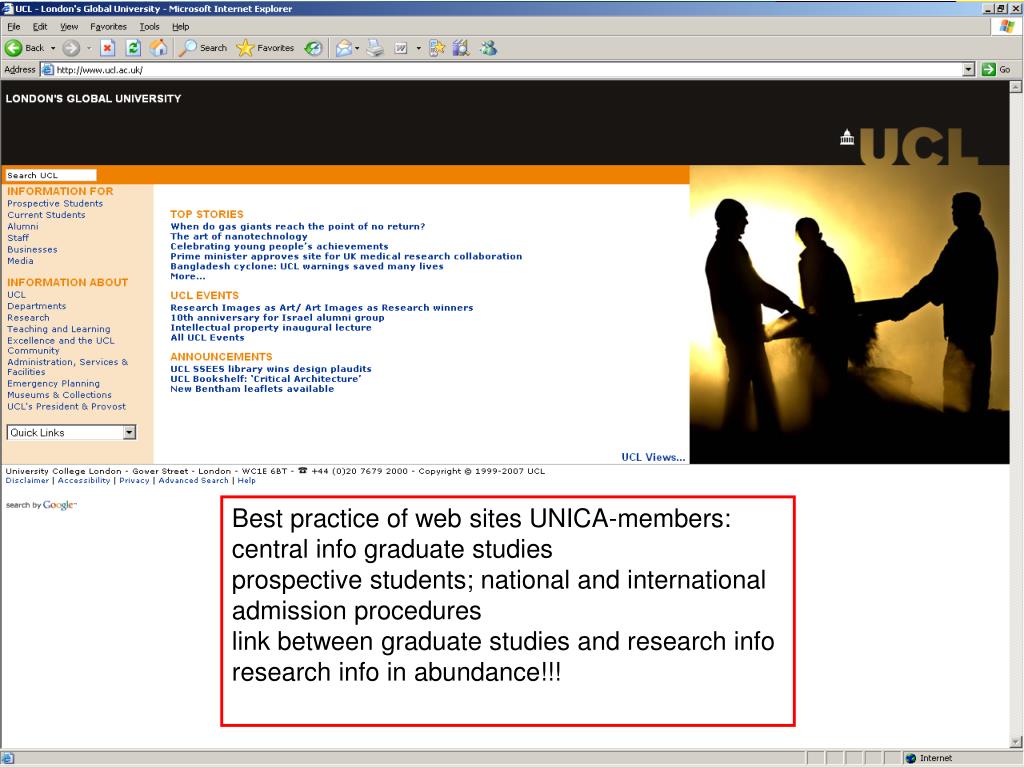The height and width of the screenshot is (768, 1024).
Task: Open the Help menu
Action: coord(181,27)
